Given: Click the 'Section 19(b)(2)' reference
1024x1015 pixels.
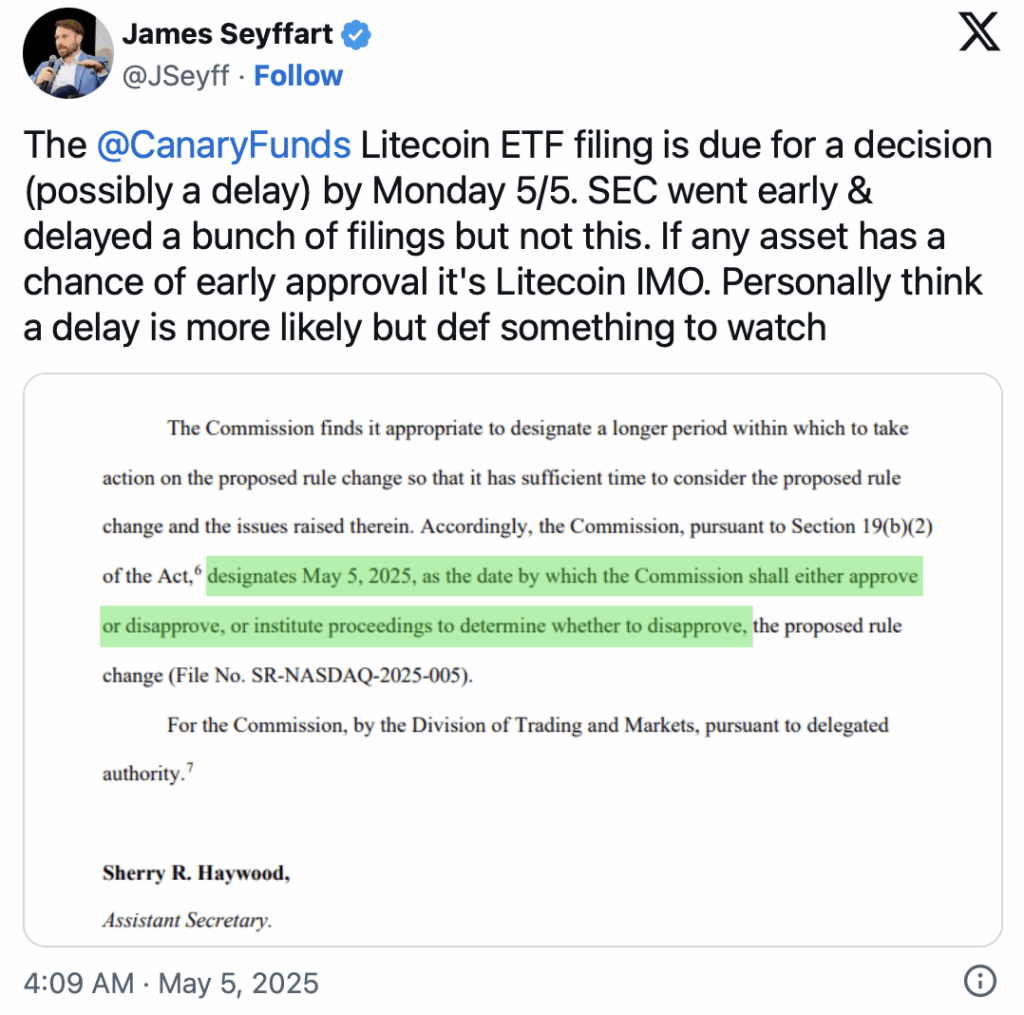Looking at the screenshot, I should pyautogui.click(x=861, y=526).
